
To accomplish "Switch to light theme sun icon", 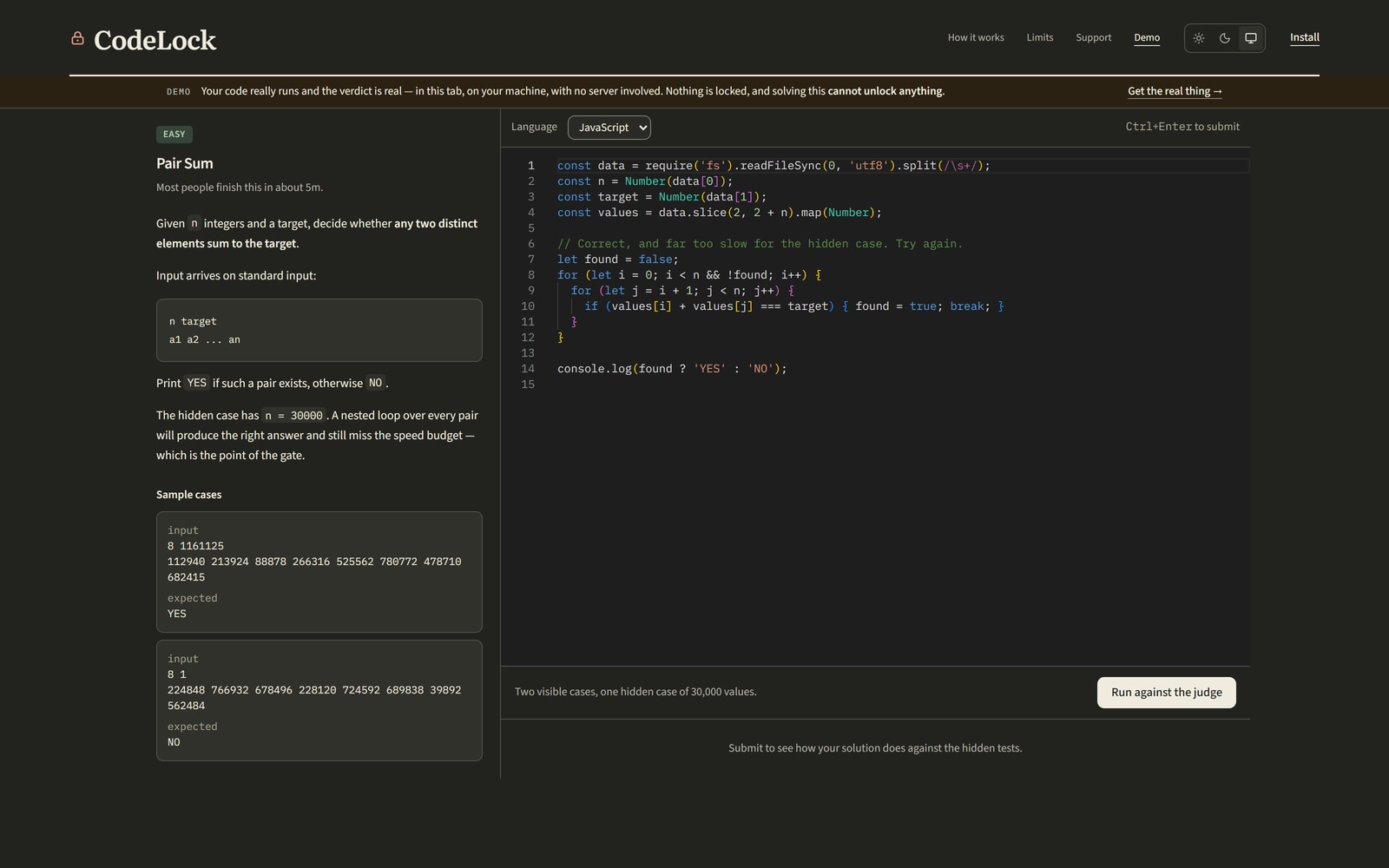I will 1199,38.
